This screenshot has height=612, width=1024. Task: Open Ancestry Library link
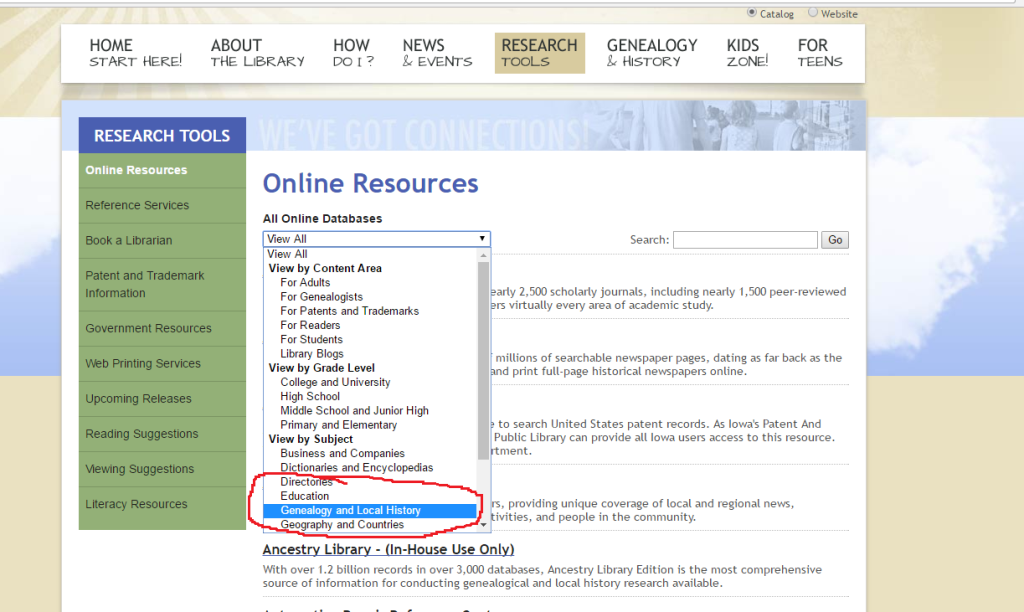coord(388,549)
